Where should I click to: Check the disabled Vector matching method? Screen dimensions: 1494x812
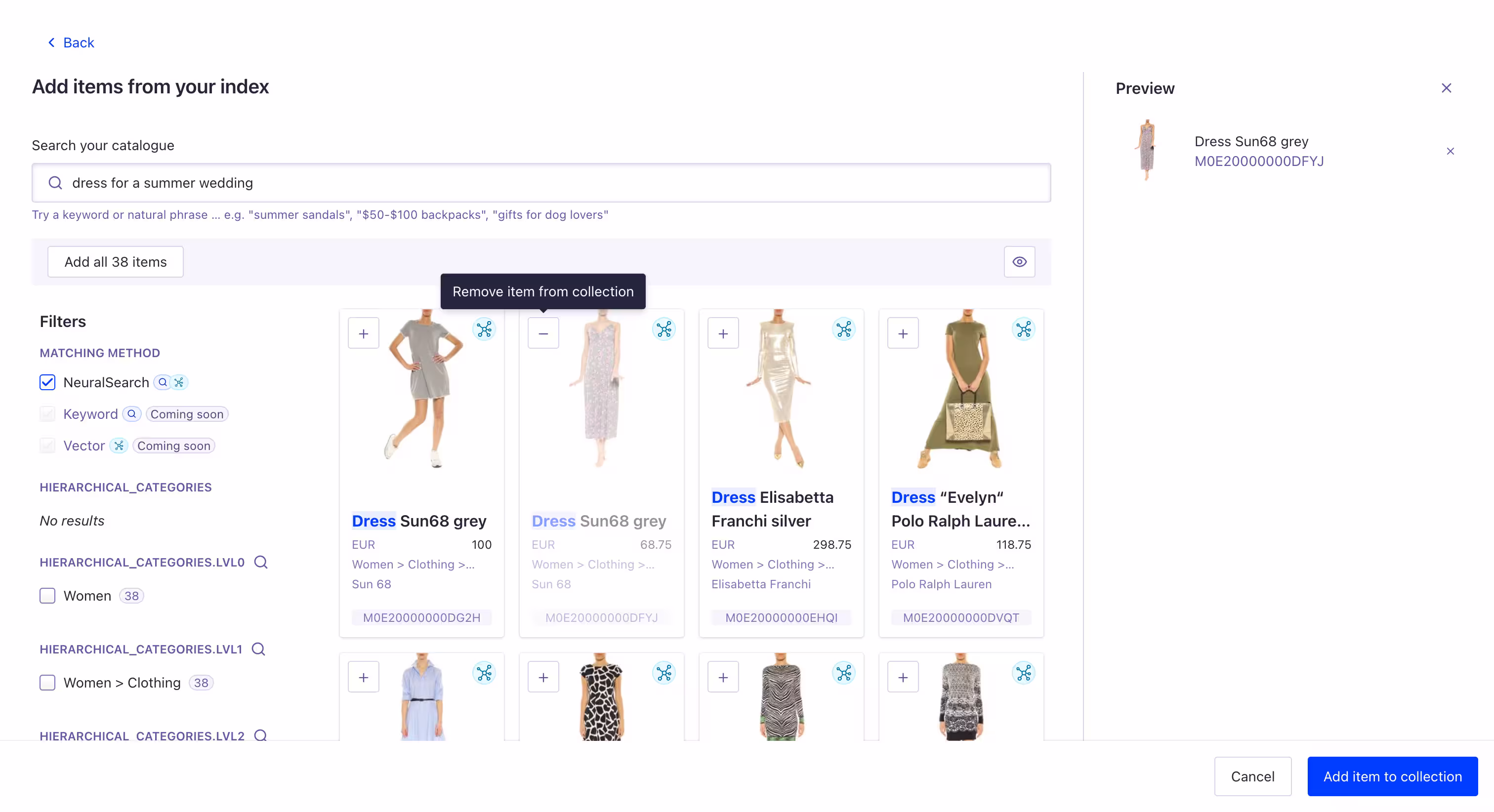pyautogui.click(x=47, y=446)
